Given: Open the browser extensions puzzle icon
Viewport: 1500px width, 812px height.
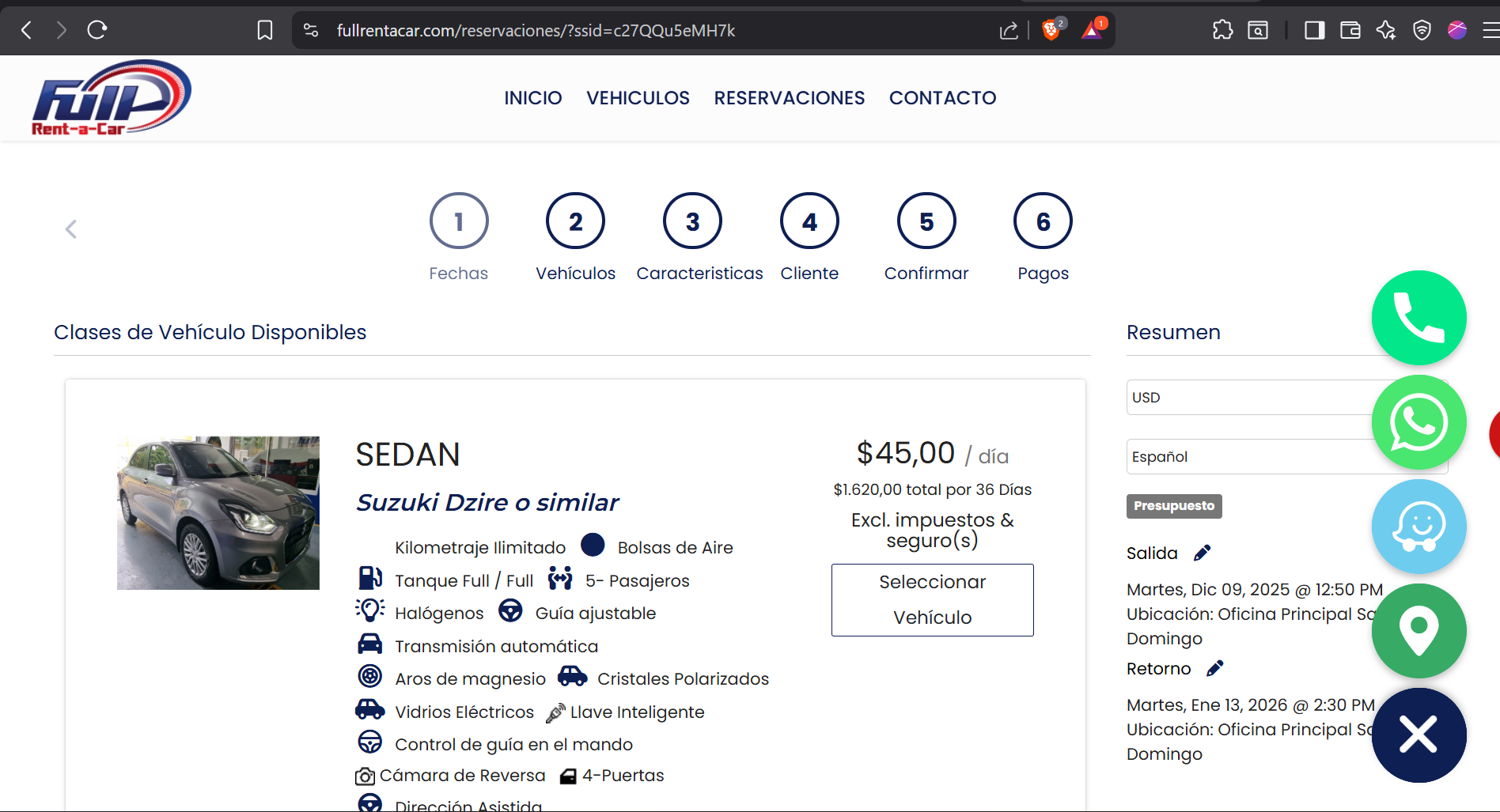Looking at the screenshot, I should 1222,30.
